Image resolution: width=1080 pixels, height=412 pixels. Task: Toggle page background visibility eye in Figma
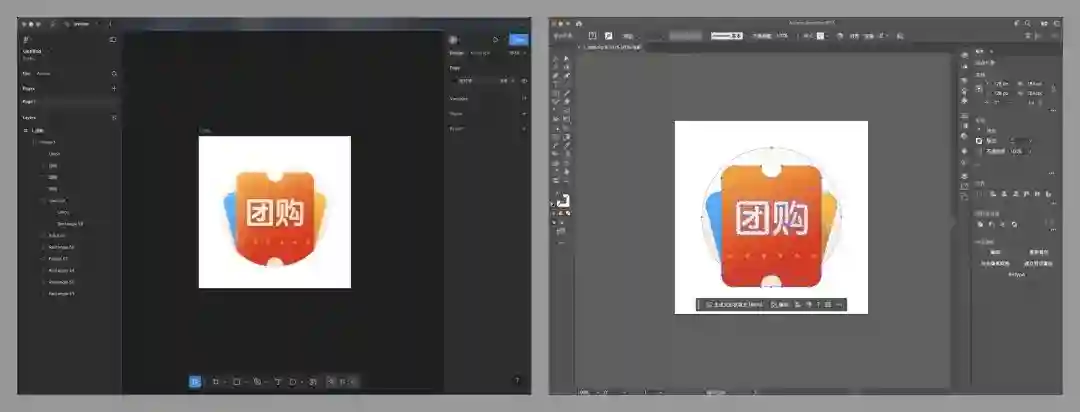pyautogui.click(x=524, y=81)
